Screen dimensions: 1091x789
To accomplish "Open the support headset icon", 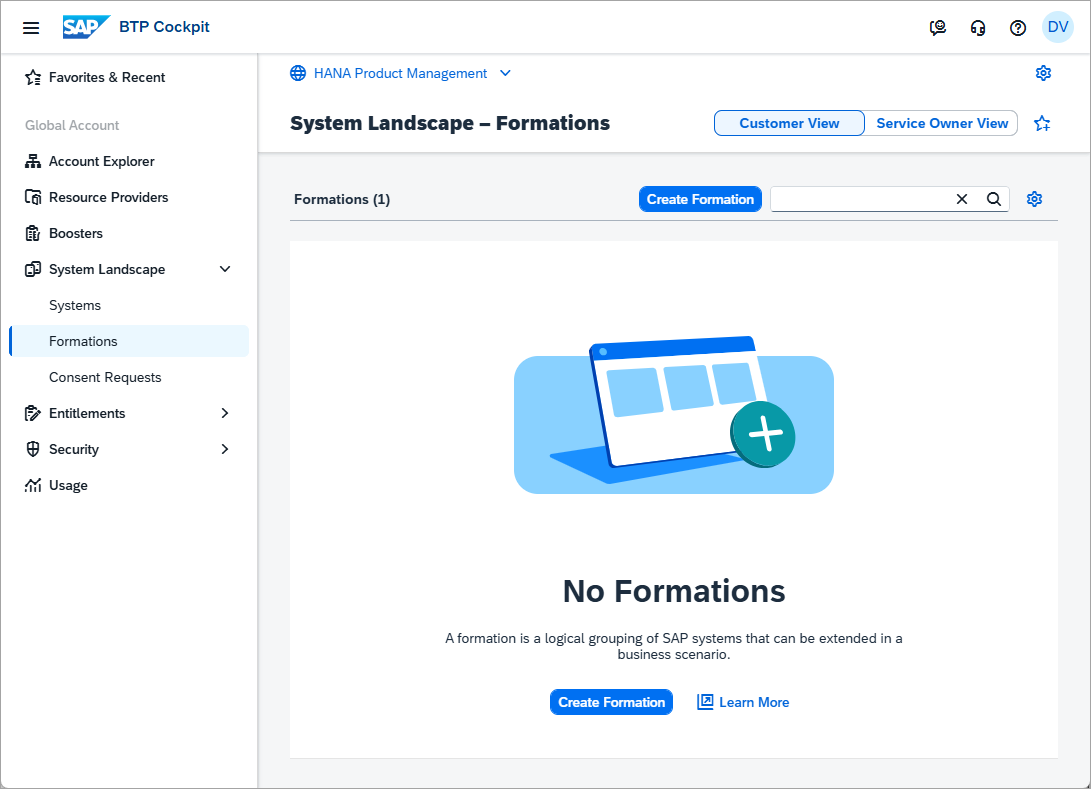I will point(978,28).
